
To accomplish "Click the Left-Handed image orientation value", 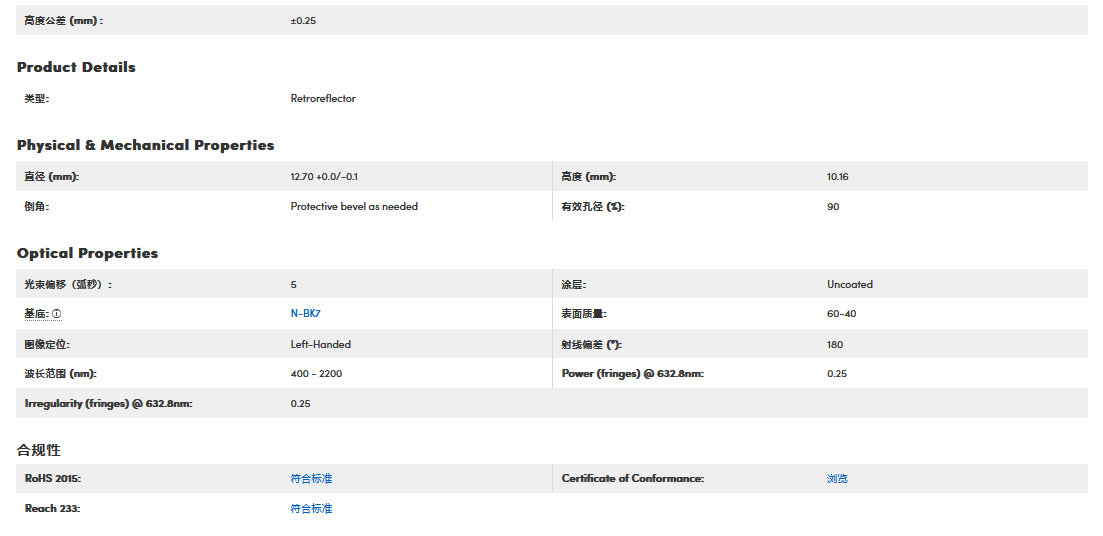I will point(320,345).
